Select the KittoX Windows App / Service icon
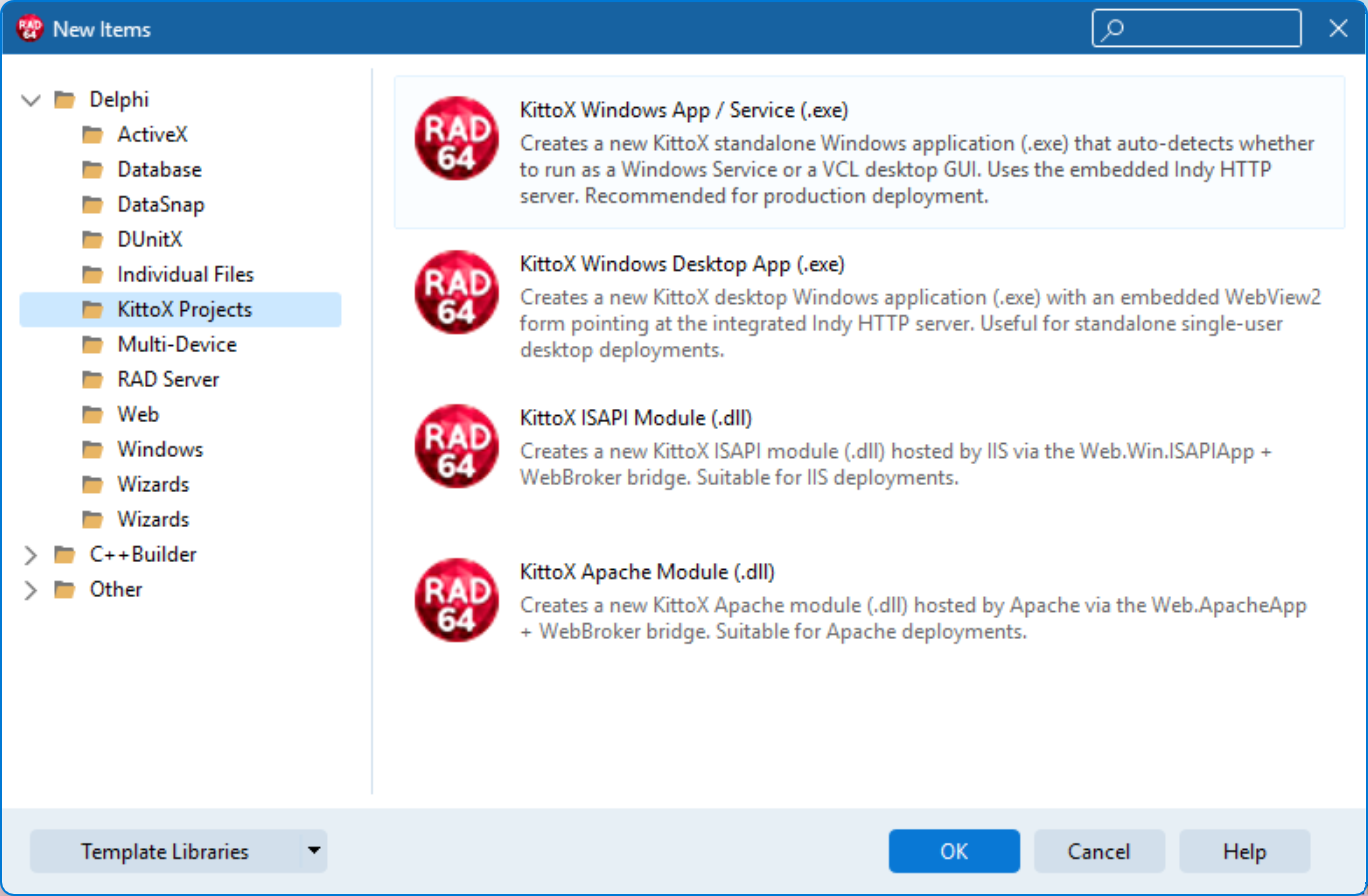The width and height of the screenshot is (1368, 896). point(456,138)
